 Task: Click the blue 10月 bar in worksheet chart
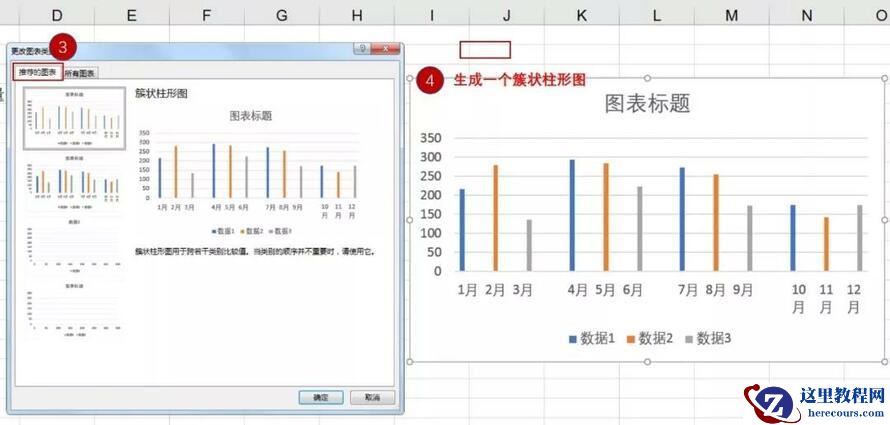click(x=792, y=238)
